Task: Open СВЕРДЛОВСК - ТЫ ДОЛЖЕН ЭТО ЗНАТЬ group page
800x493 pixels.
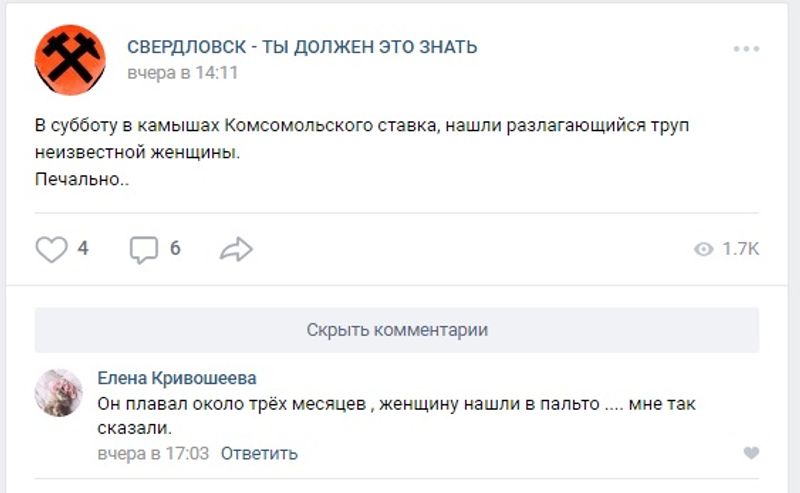Action: (302, 47)
